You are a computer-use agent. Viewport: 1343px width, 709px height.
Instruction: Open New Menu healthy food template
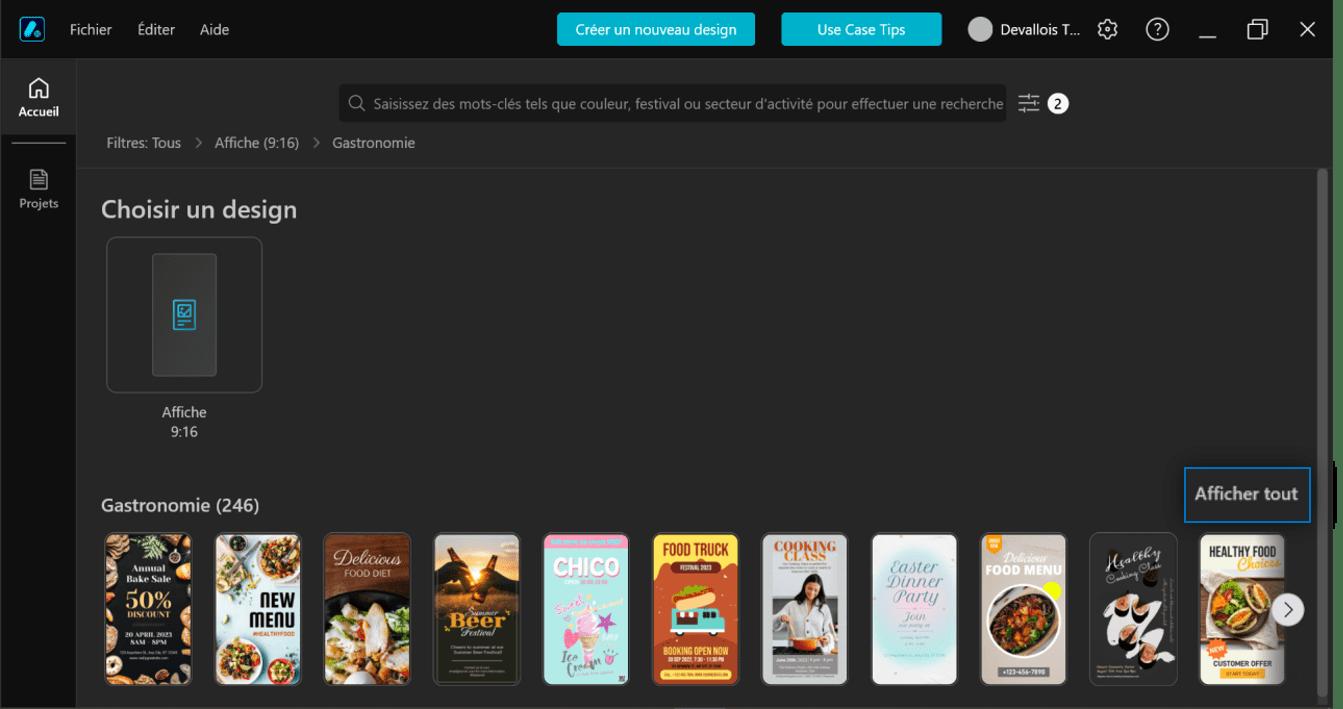click(258, 609)
